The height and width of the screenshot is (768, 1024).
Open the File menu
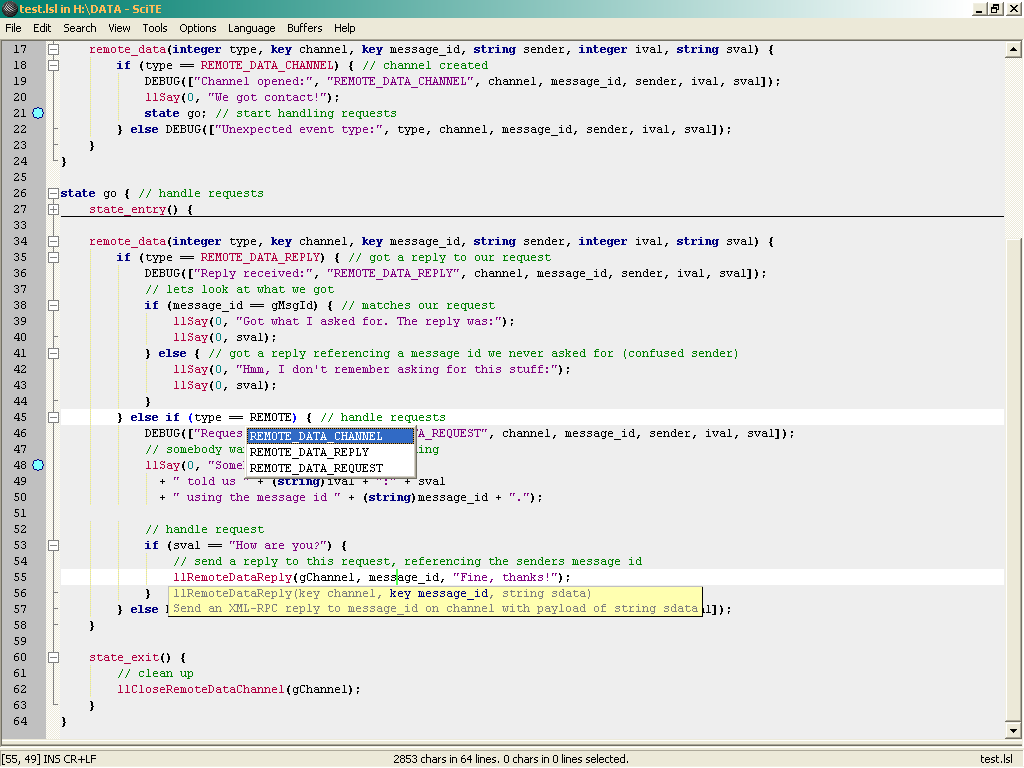[13, 28]
